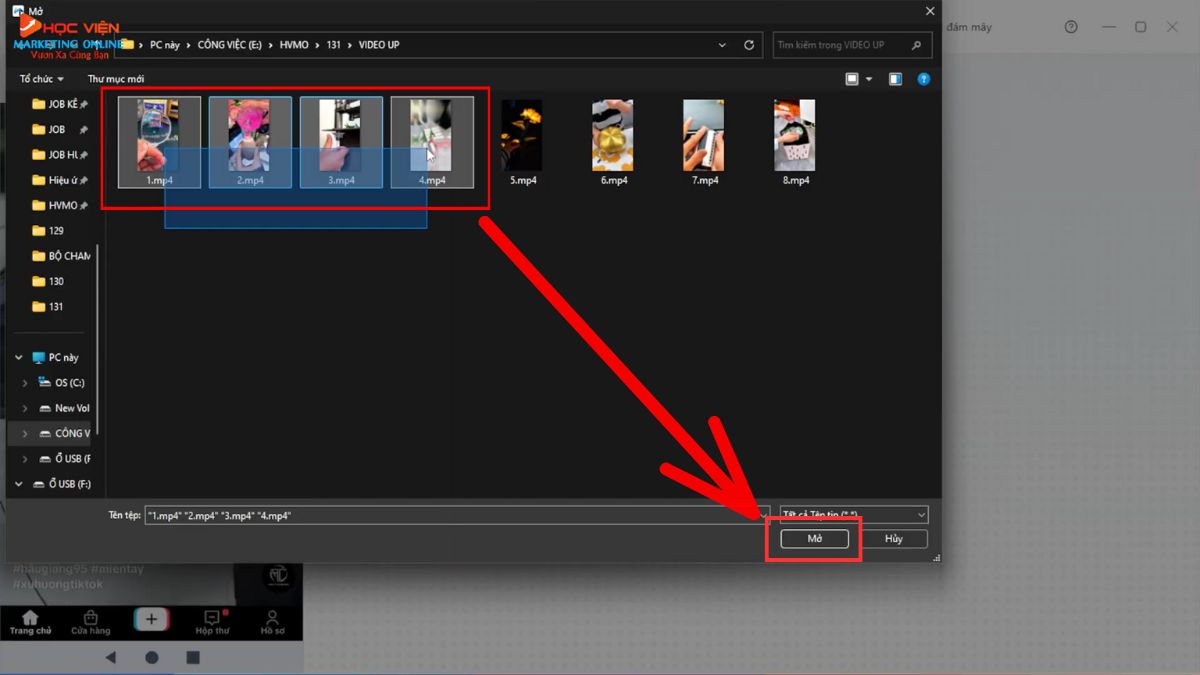The width and height of the screenshot is (1200, 675).
Task: Select the 6.mp4 video thumbnail
Action: [613, 142]
